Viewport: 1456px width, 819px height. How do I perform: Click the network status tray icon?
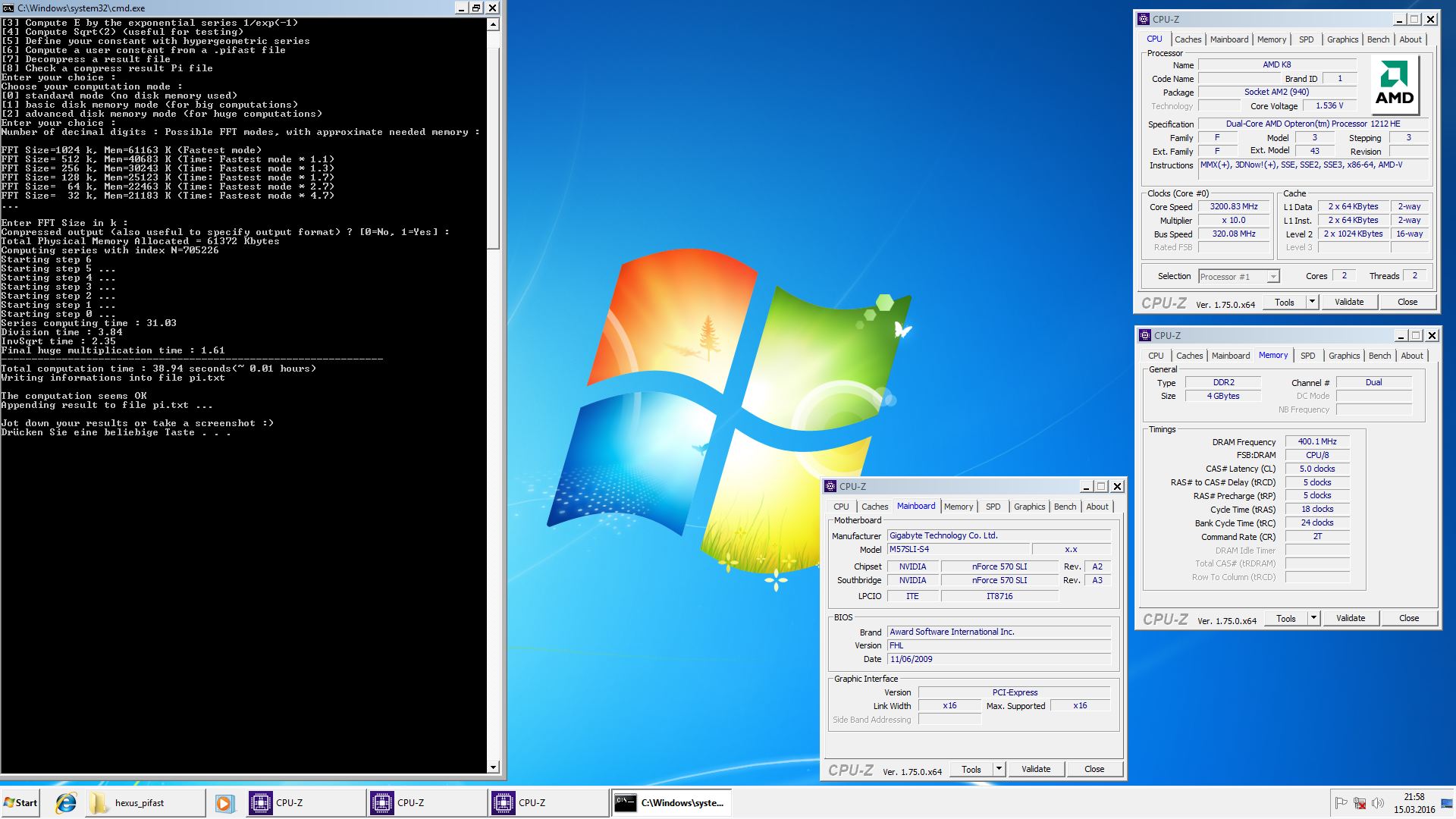pyautogui.click(x=1360, y=803)
